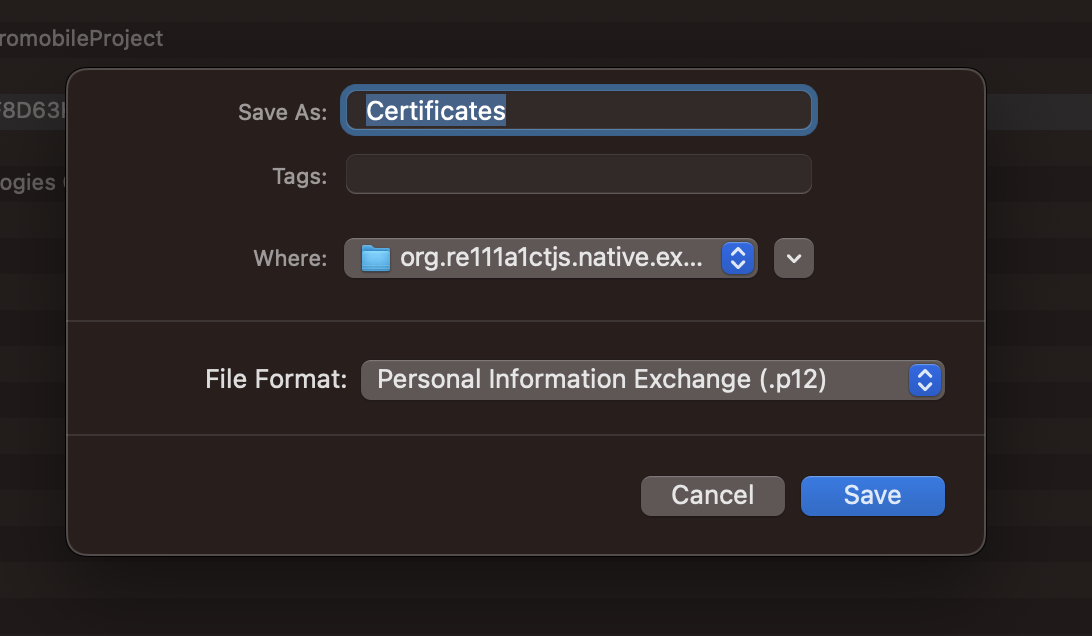
Task: Click Save to export the certificates
Action: [873, 496]
